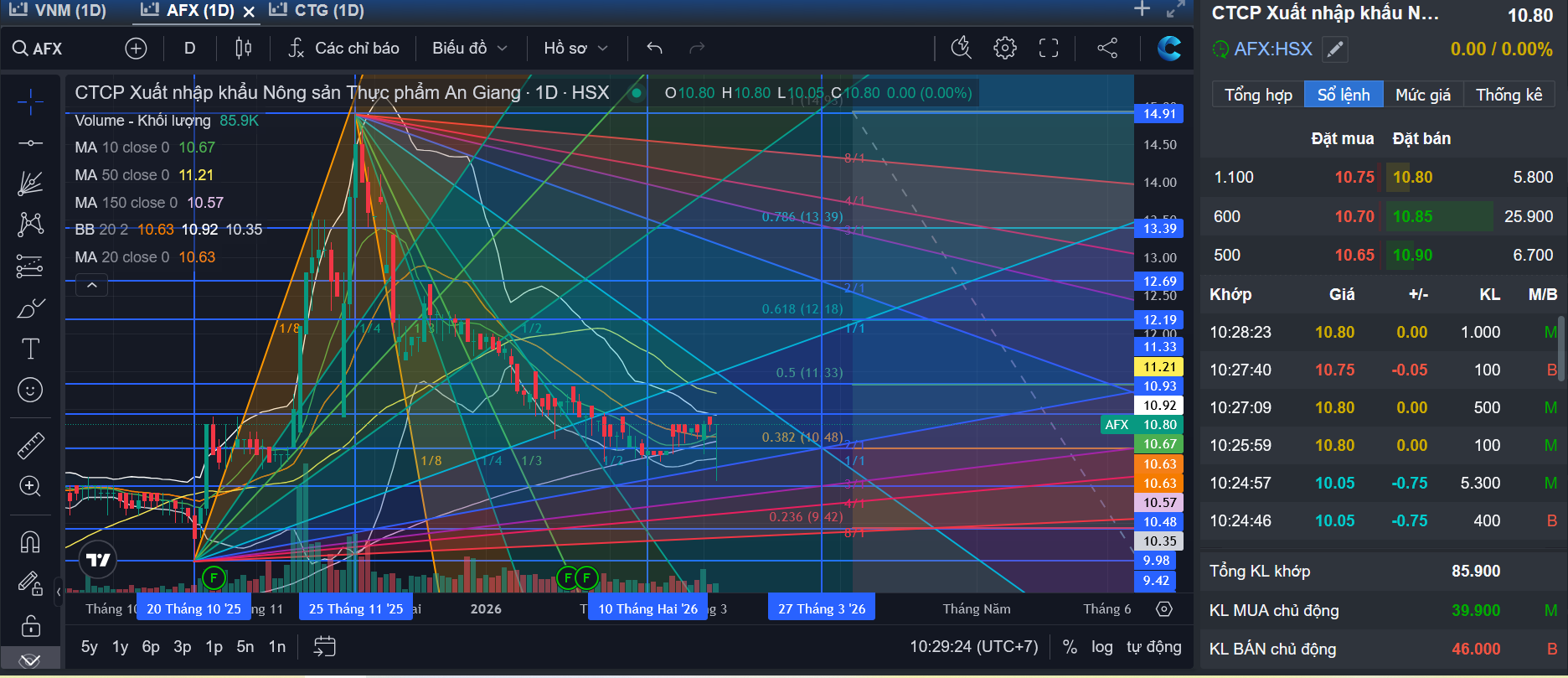The height and width of the screenshot is (678, 1568).
Task: Set chart range to 5n
Action: pyautogui.click(x=245, y=647)
